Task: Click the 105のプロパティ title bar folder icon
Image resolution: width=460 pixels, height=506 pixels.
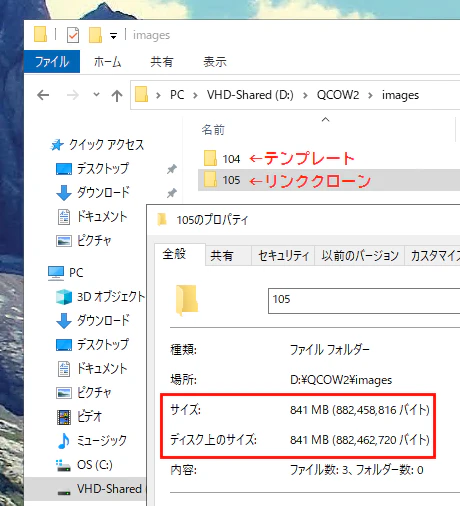Action: point(162,219)
